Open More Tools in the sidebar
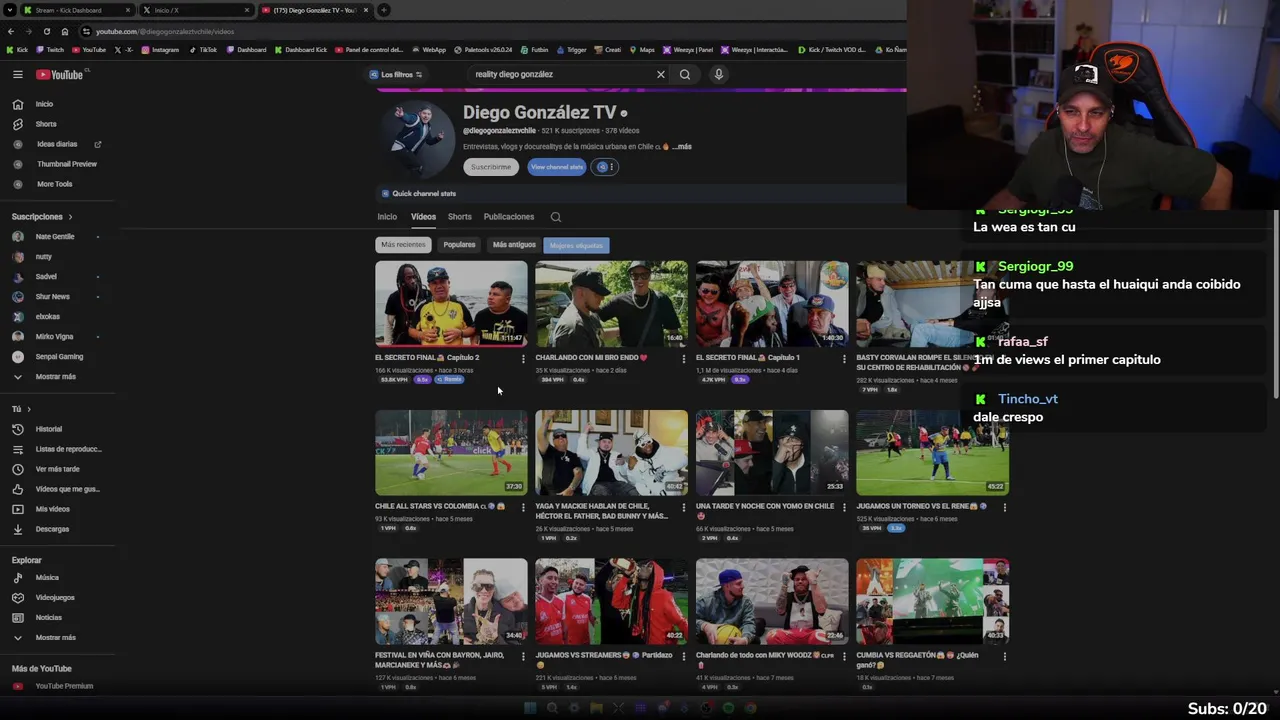1280x720 pixels. 55,184
